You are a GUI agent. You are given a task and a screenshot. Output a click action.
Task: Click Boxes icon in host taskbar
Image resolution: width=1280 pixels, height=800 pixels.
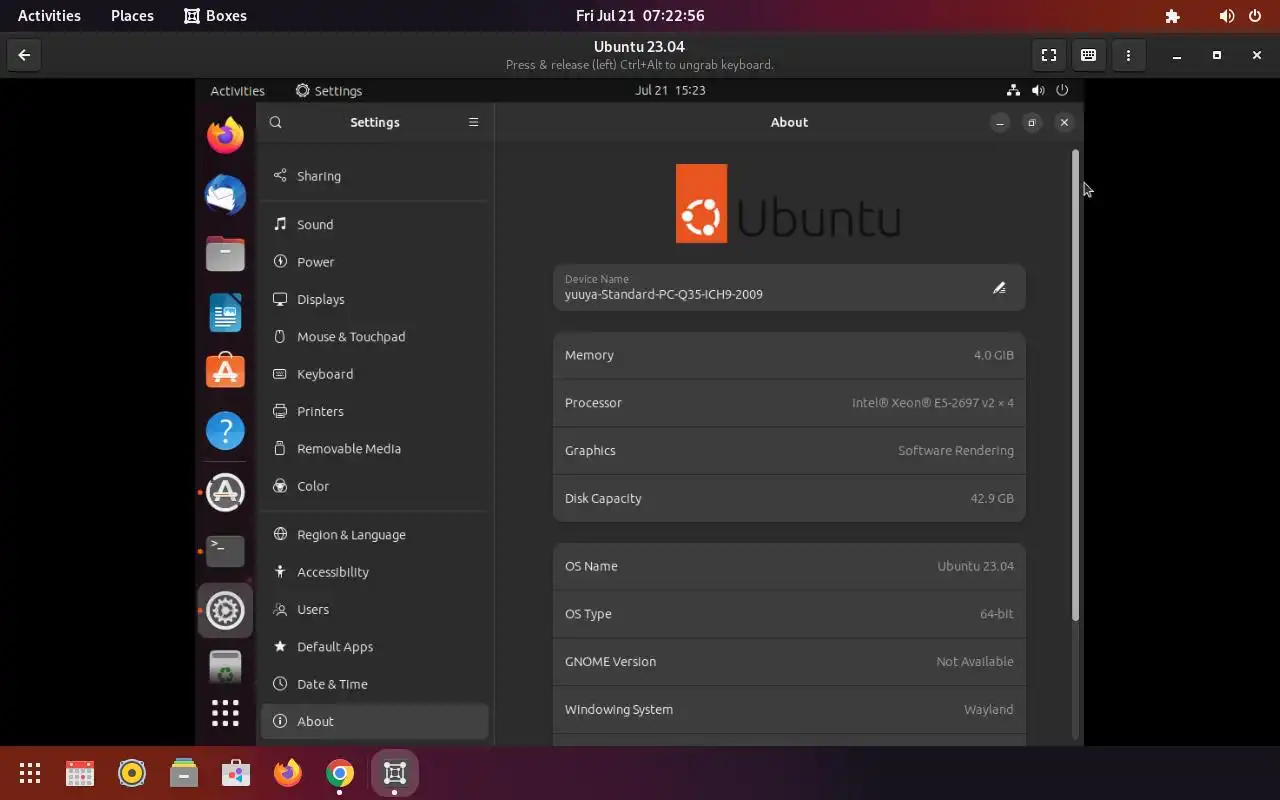[394, 773]
